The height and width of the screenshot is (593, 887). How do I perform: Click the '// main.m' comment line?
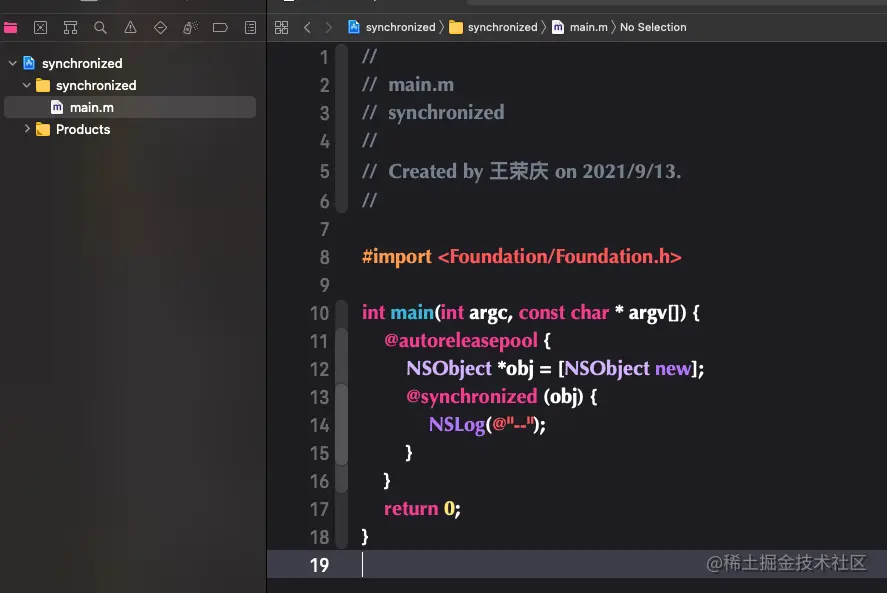408,85
